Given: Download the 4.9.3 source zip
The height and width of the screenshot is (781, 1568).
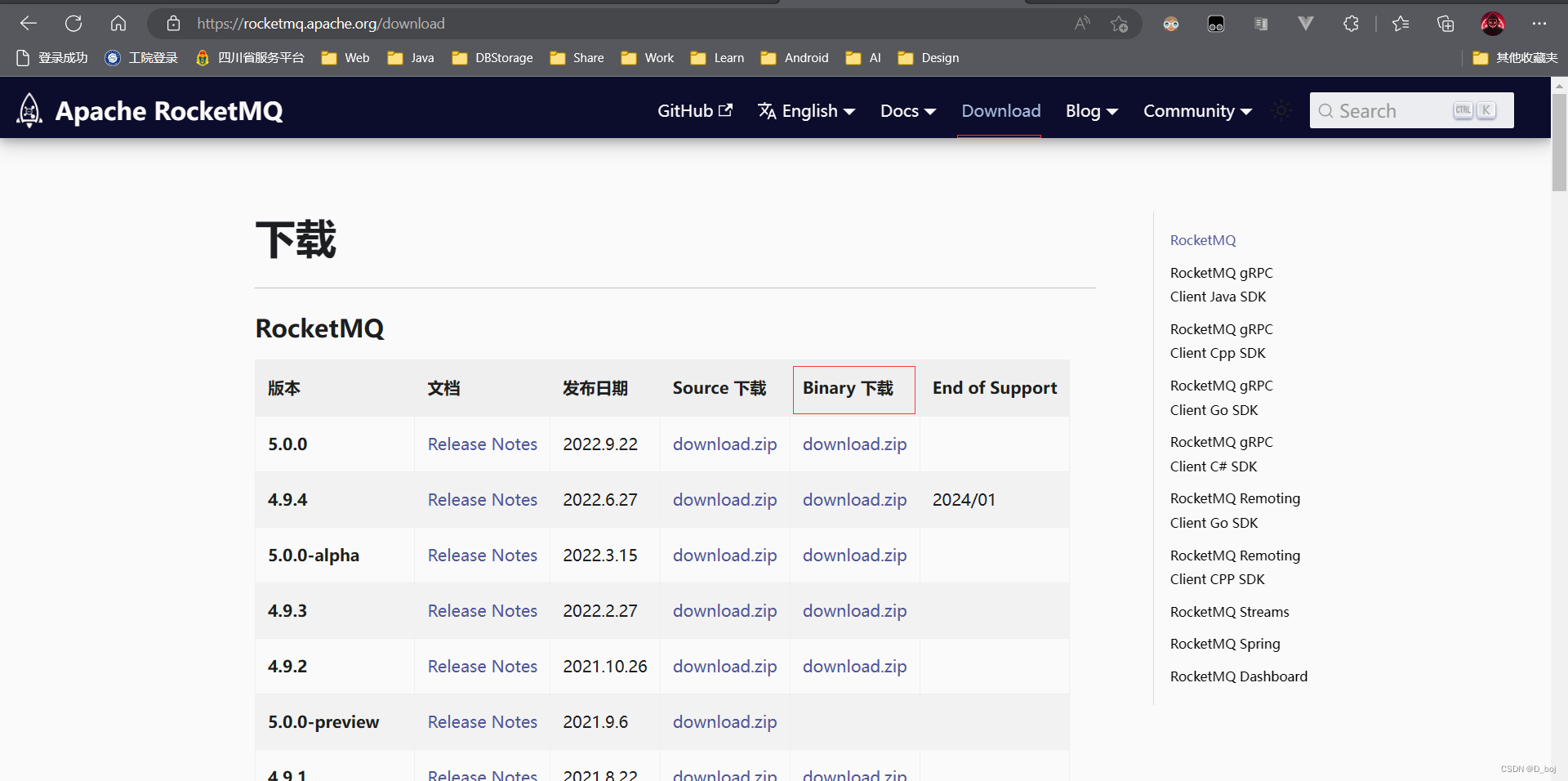Looking at the screenshot, I should coord(724,611).
